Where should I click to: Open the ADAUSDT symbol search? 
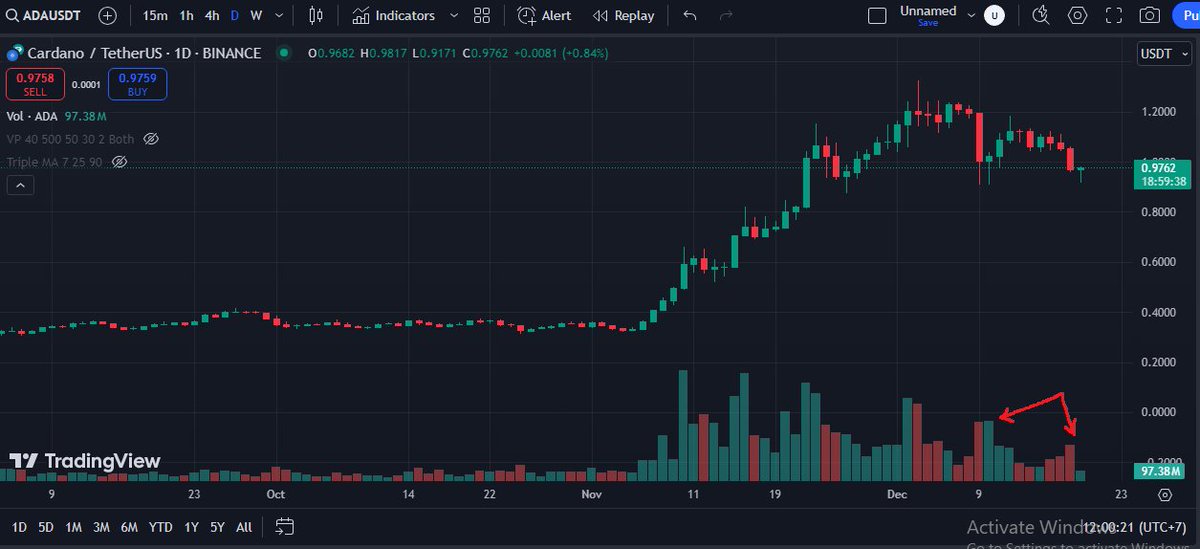tap(43, 15)
